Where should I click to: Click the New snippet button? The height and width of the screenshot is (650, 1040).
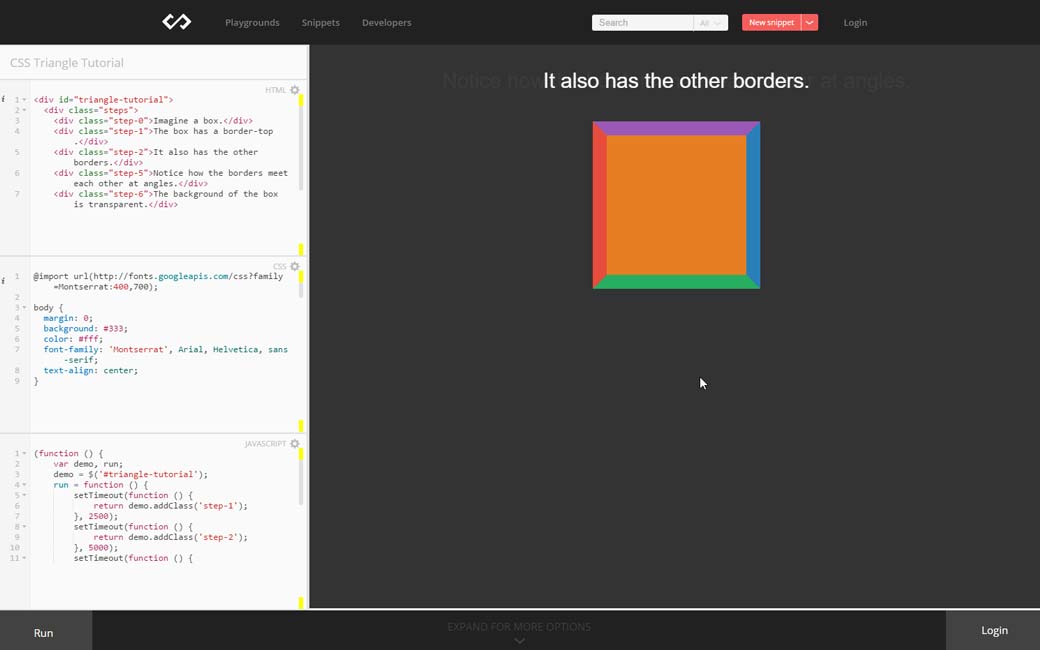tap(771, 22)
